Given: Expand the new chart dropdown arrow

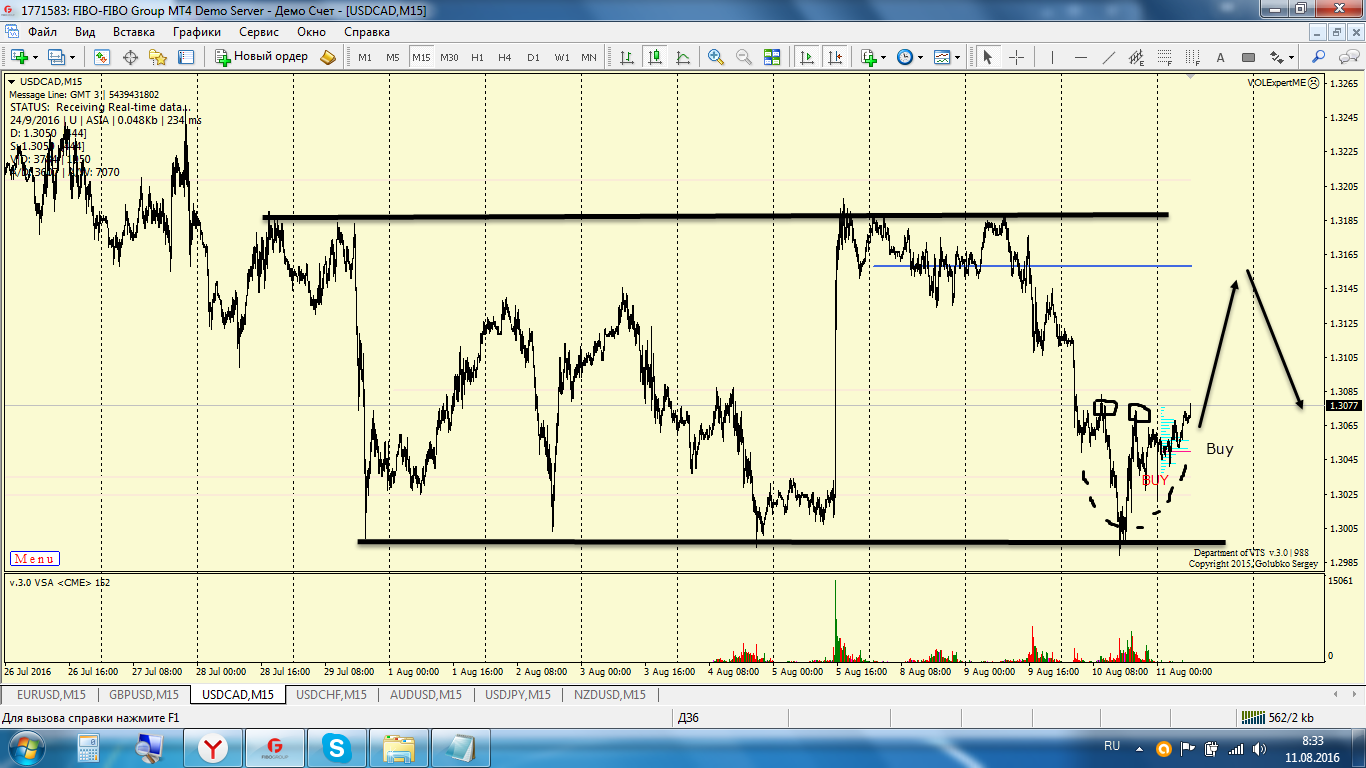Looking at the screenshot, I should (x=35, y=57).
